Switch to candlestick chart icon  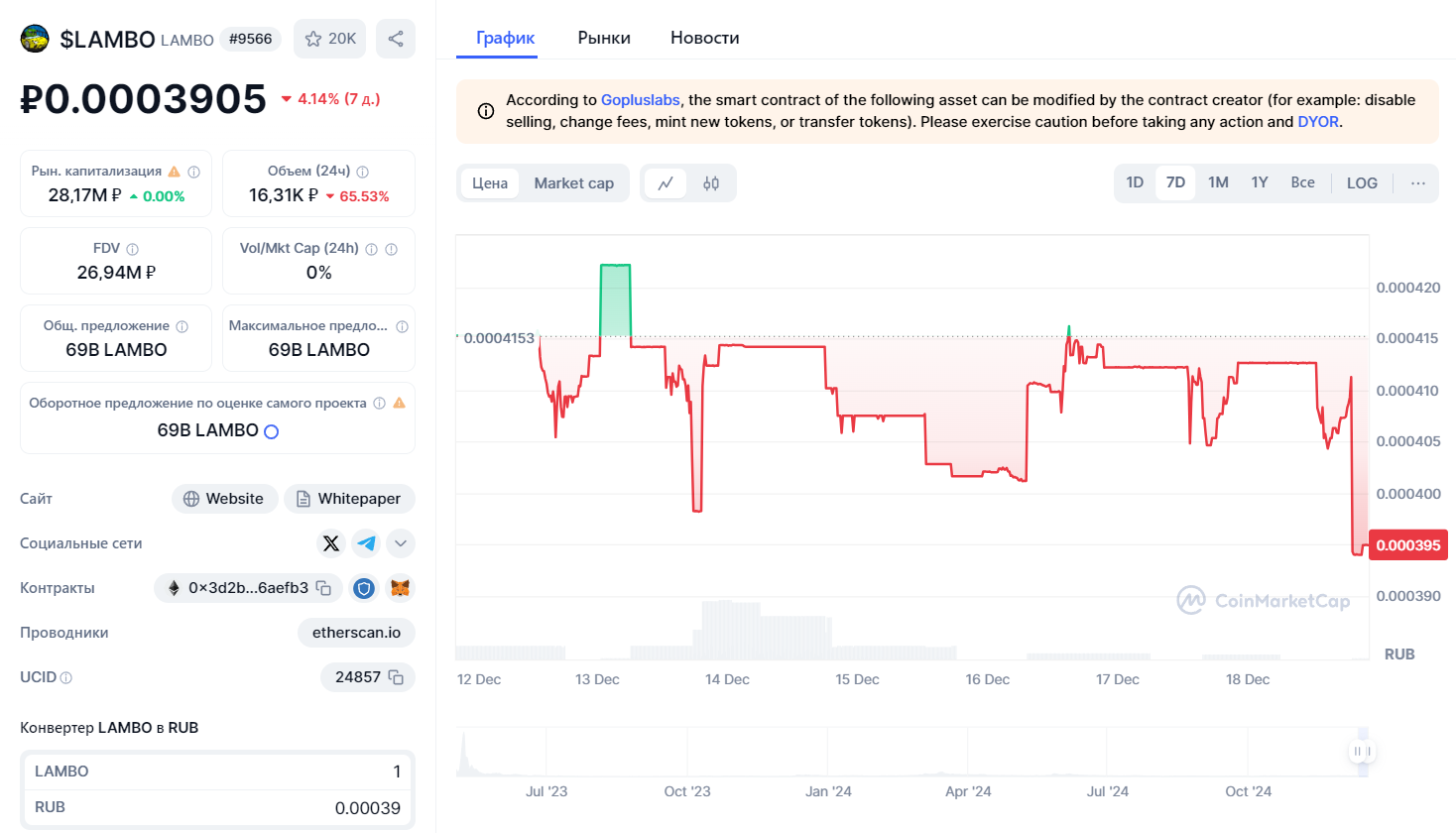[711, 183]
